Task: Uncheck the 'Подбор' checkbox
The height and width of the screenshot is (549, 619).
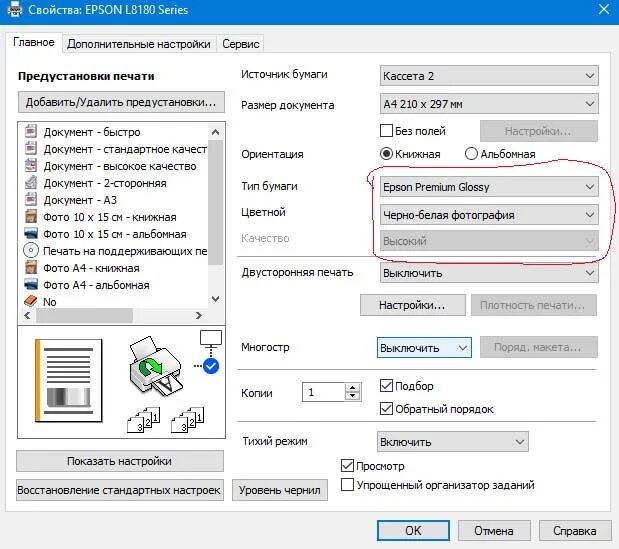Action: 386,386
